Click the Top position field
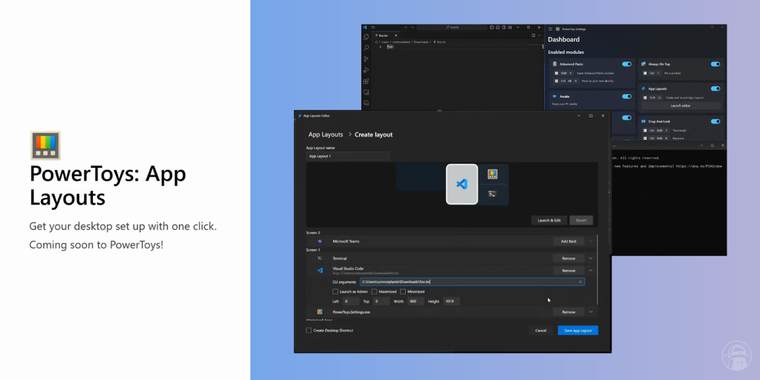Screen dimensions: 760x380 click(380, 301)
